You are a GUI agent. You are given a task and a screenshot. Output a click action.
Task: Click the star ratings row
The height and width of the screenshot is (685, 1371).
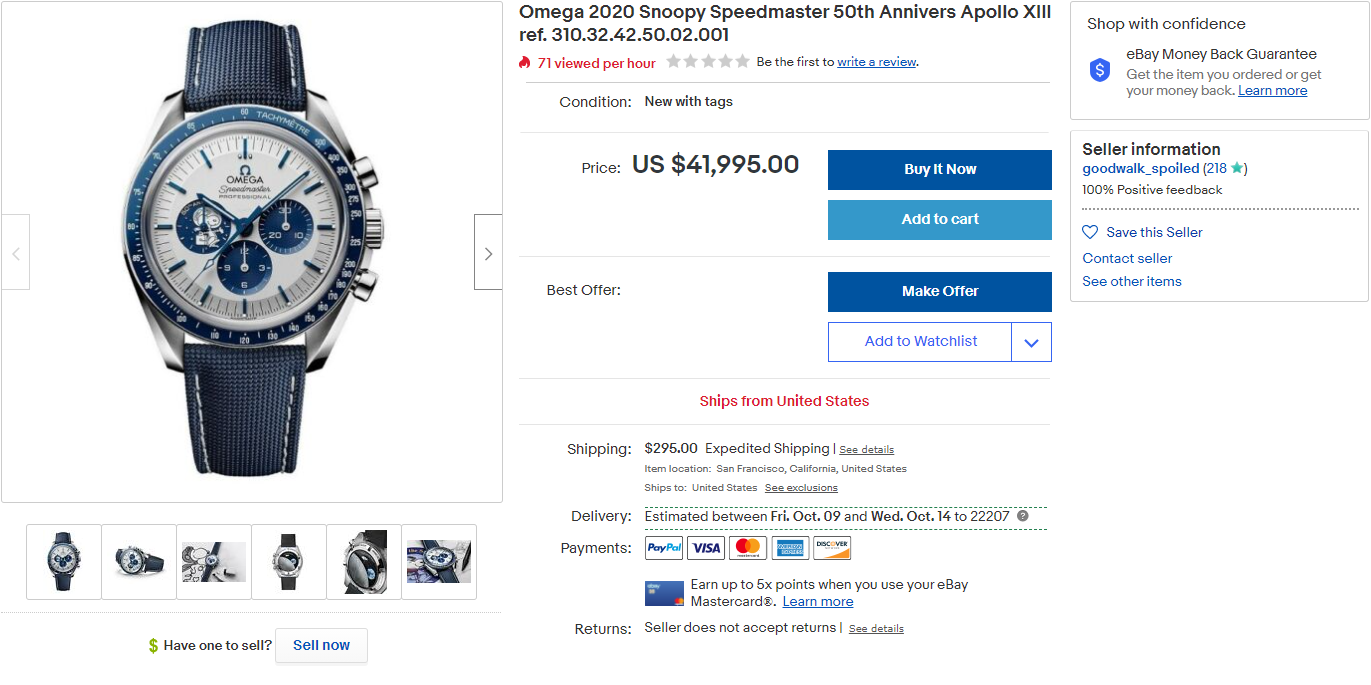(x=708, y=62)
